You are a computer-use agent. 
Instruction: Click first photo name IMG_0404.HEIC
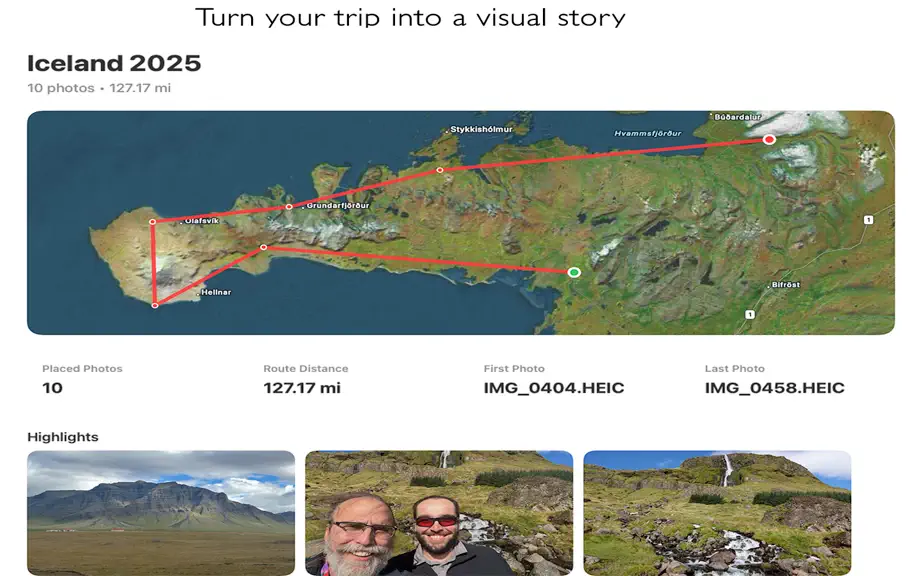point(553,388)
